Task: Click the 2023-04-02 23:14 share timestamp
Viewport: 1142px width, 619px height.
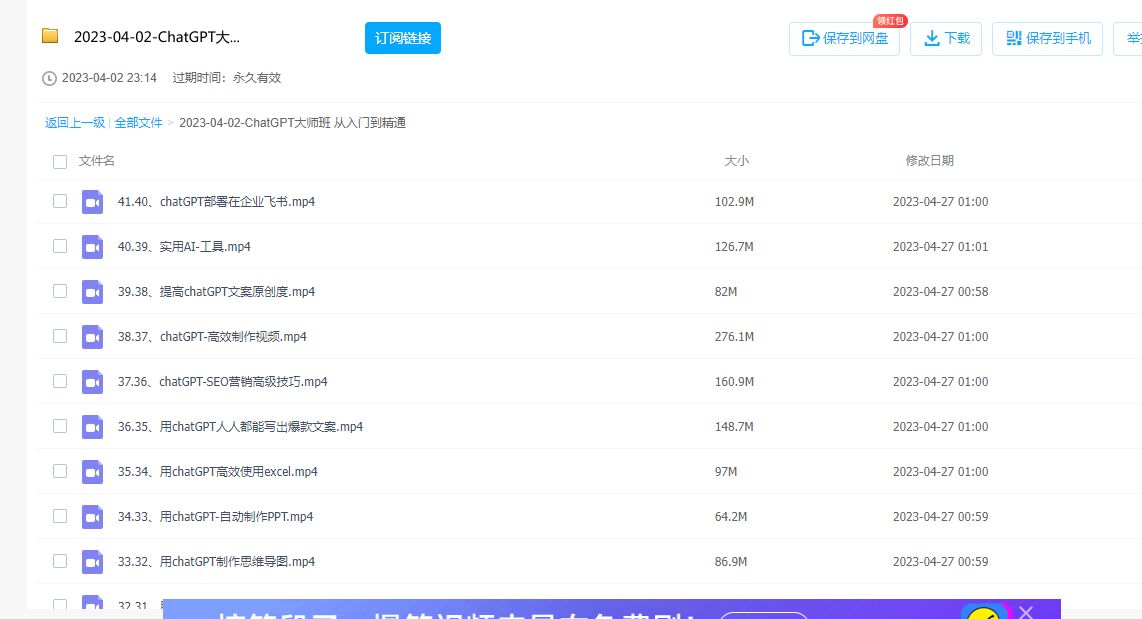Action: click(109, 78)
